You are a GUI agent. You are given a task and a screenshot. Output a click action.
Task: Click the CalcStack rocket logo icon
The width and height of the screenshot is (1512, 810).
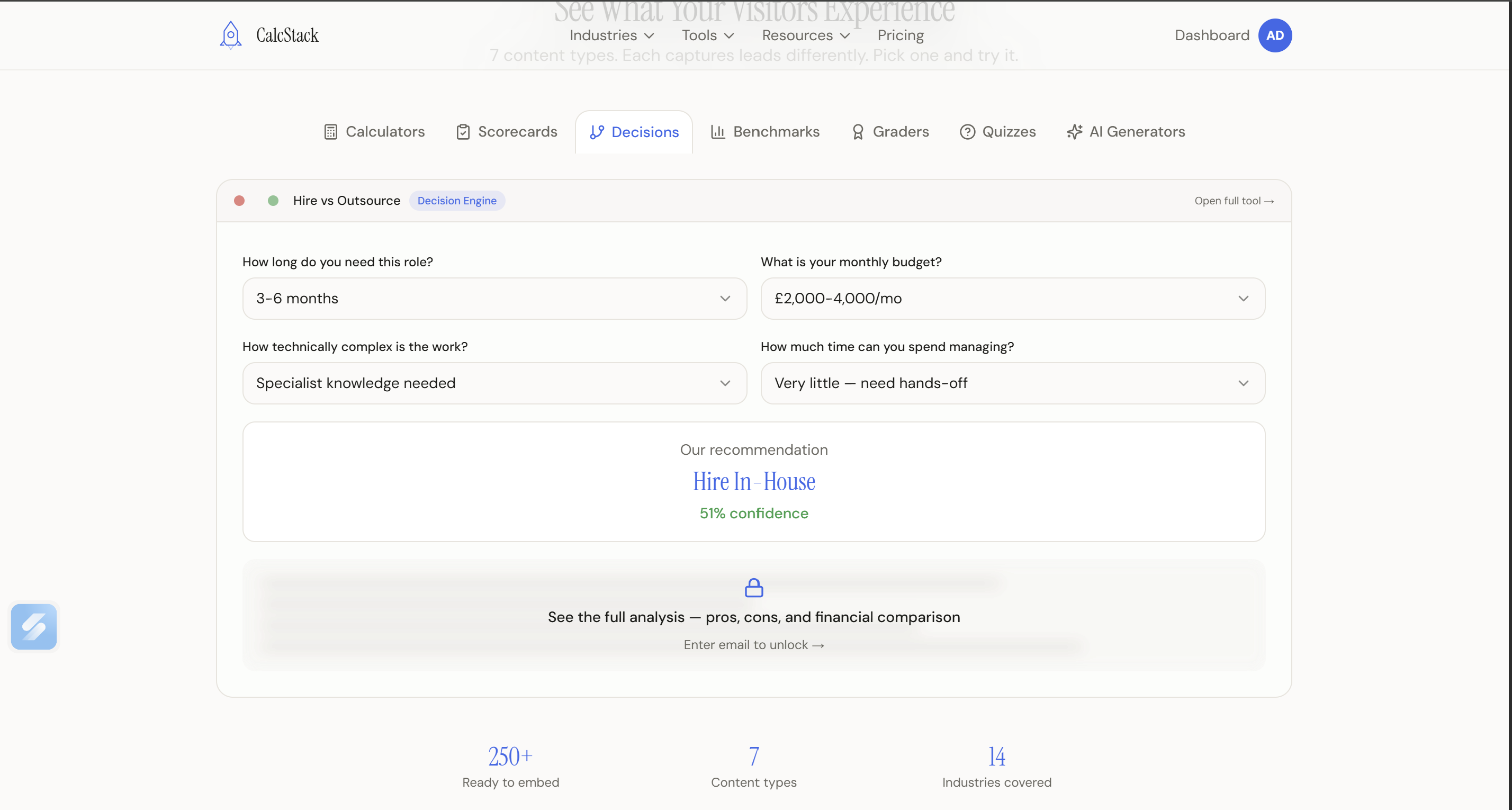(x=231, y=35)
